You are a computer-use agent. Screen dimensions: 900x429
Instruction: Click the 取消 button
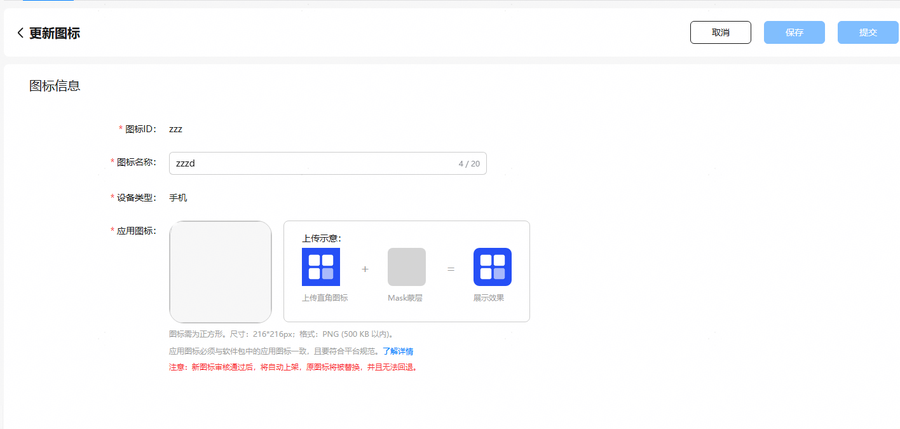[x=720, y=33]
